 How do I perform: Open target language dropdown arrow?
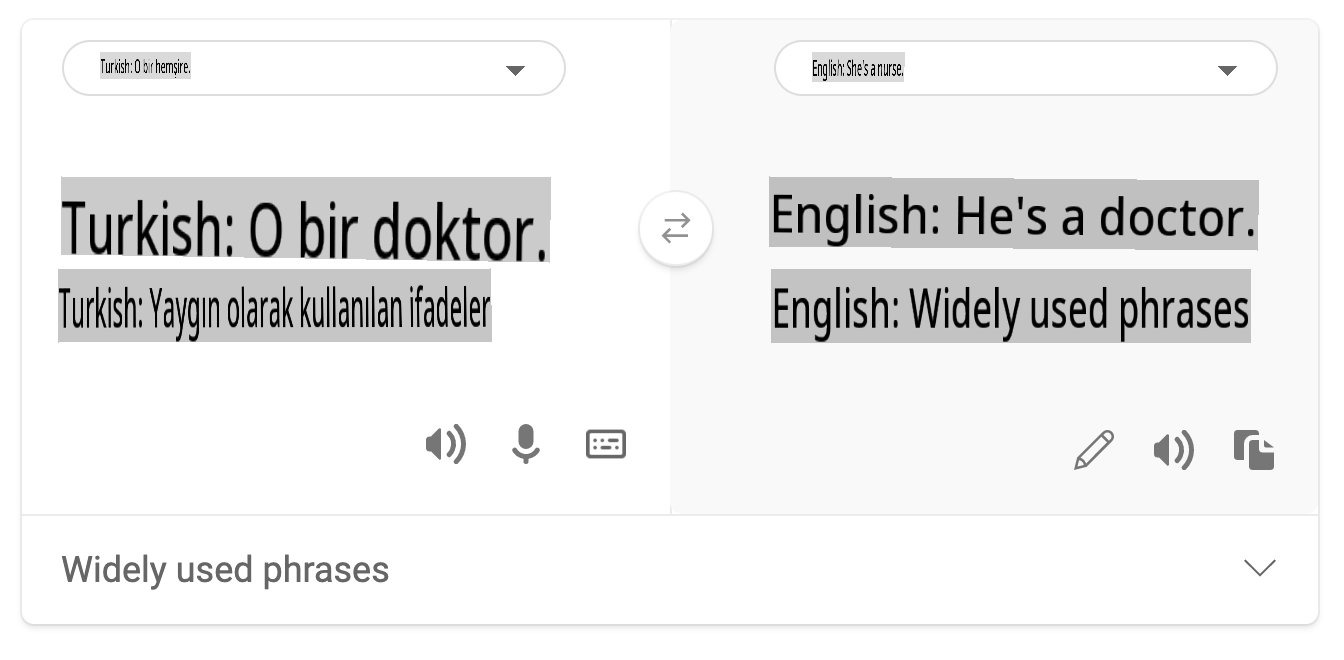pyautogui.click(x=1227, y=70)
